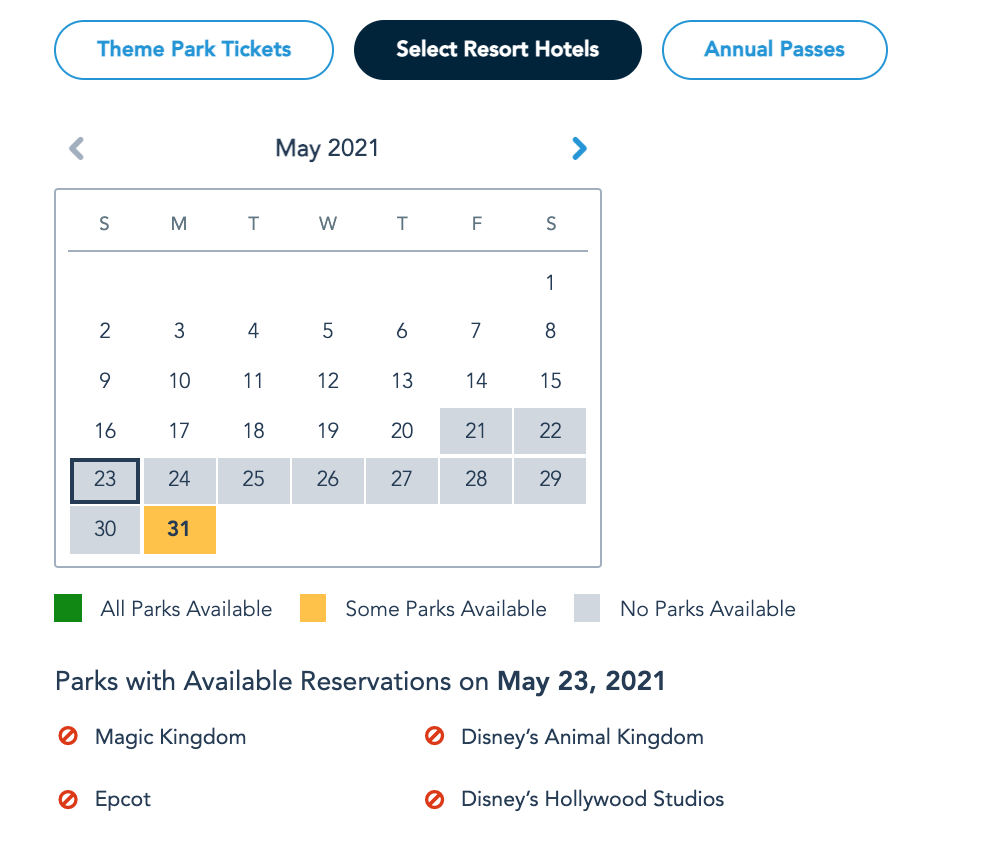Choose May 1 on the calendar
Screen dimensions: 982x850
(550, 283)
